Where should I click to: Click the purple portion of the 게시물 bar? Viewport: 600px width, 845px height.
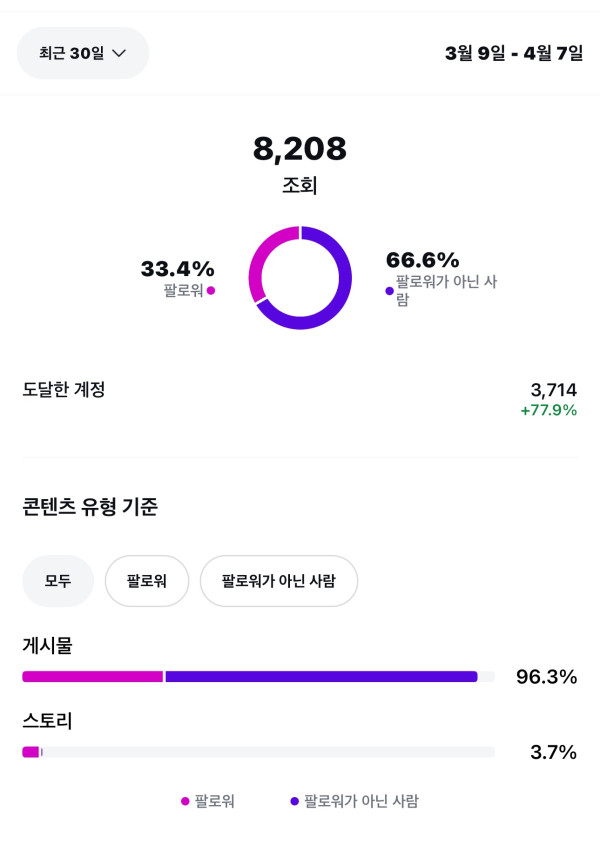click(320, 677)
